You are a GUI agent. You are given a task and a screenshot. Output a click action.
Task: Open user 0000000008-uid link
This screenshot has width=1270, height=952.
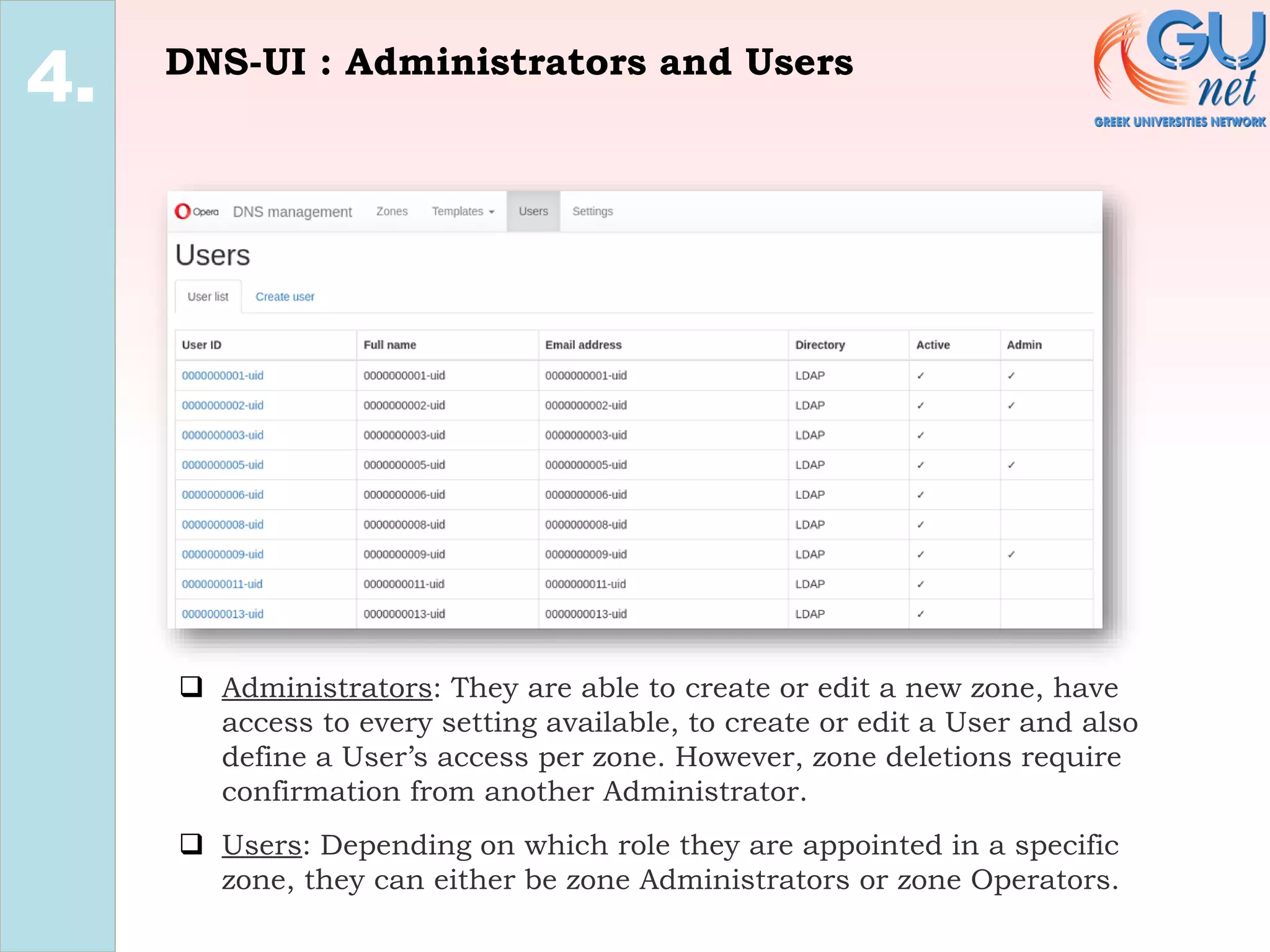point(223,524)
